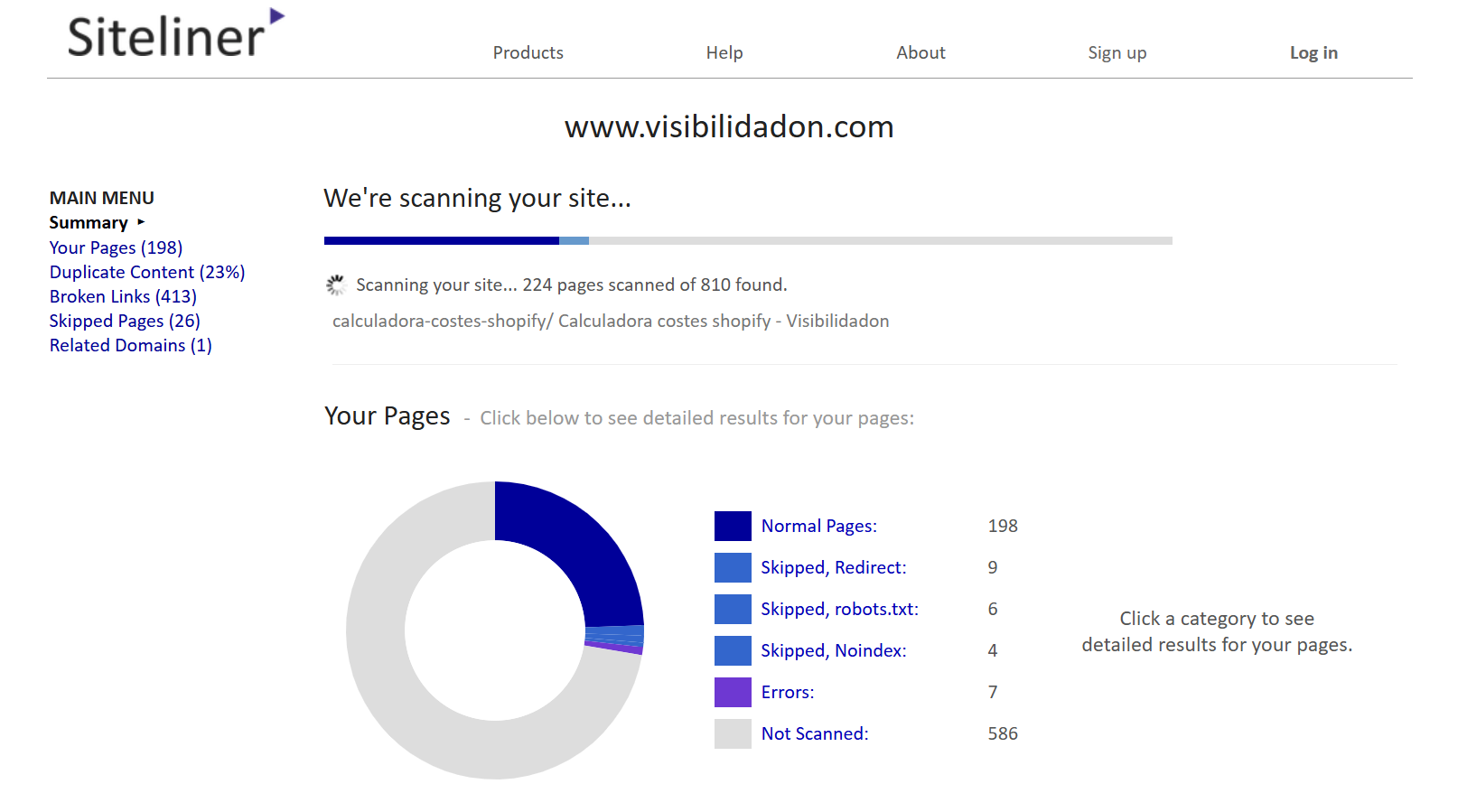The image size is (1467, 812).
Task: Click the Skipped, Noindex legend link
Action: click(834, 650)
